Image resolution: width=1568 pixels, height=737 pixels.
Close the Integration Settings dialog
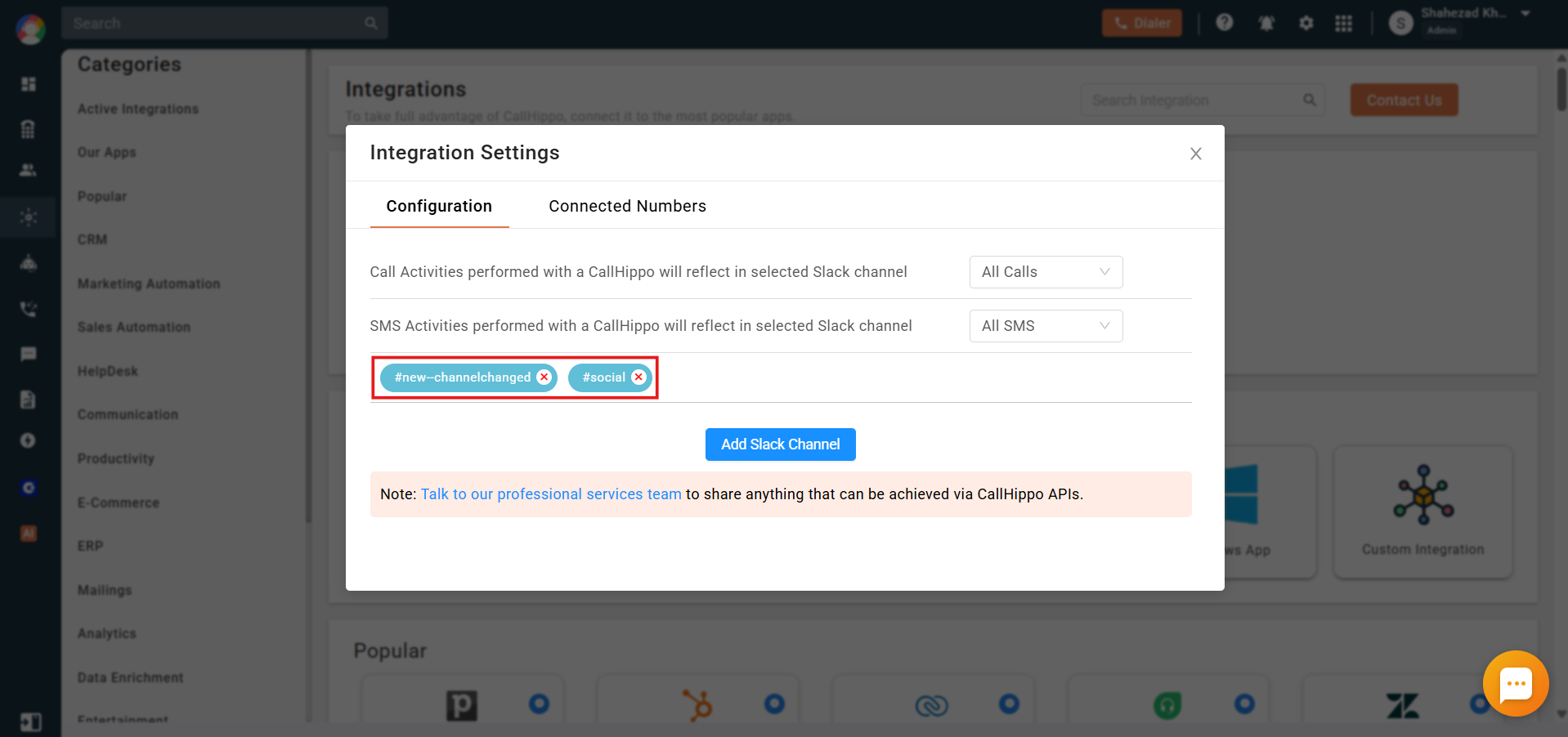(1195, 154)
